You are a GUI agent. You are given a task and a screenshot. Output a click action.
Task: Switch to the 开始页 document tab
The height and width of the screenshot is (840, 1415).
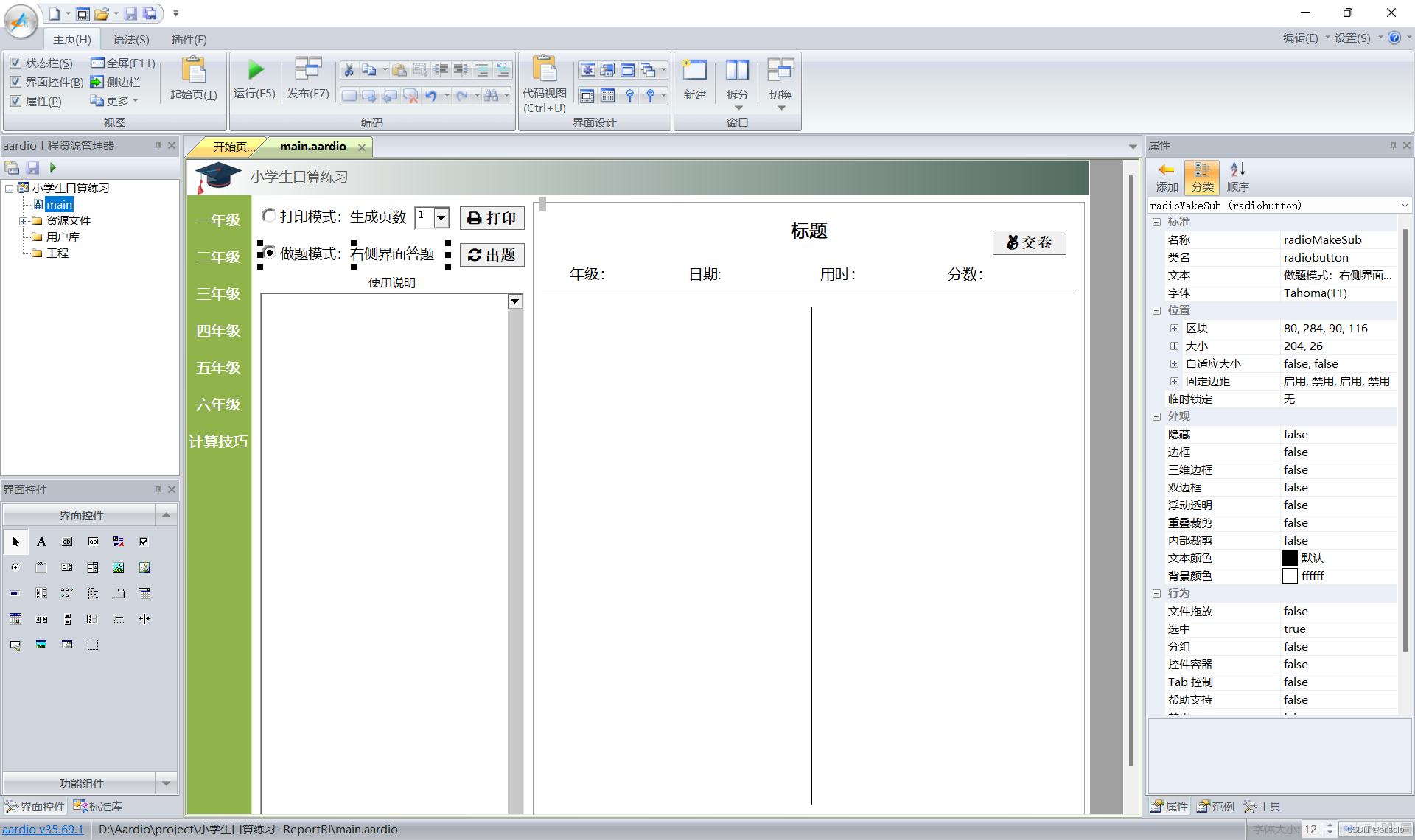tap(233, 147)
